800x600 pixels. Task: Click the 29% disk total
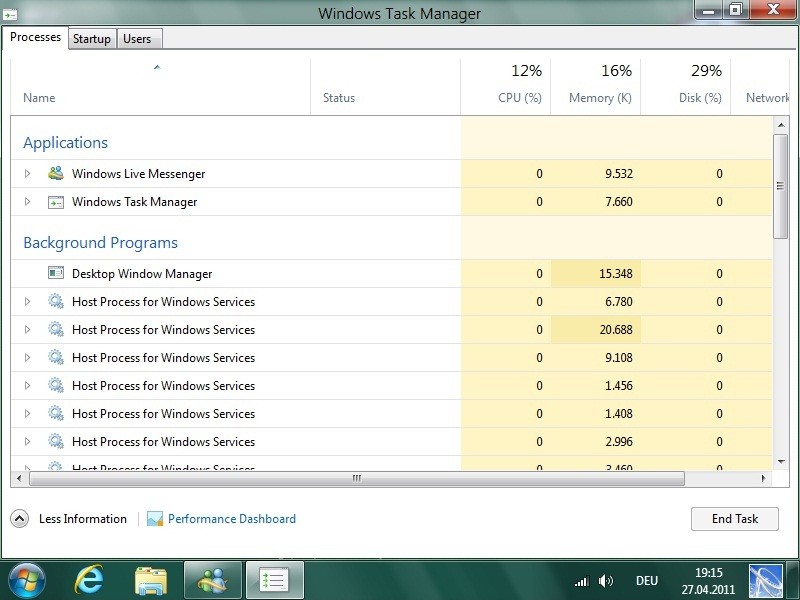pyautogui.click(x=706, y=70)
